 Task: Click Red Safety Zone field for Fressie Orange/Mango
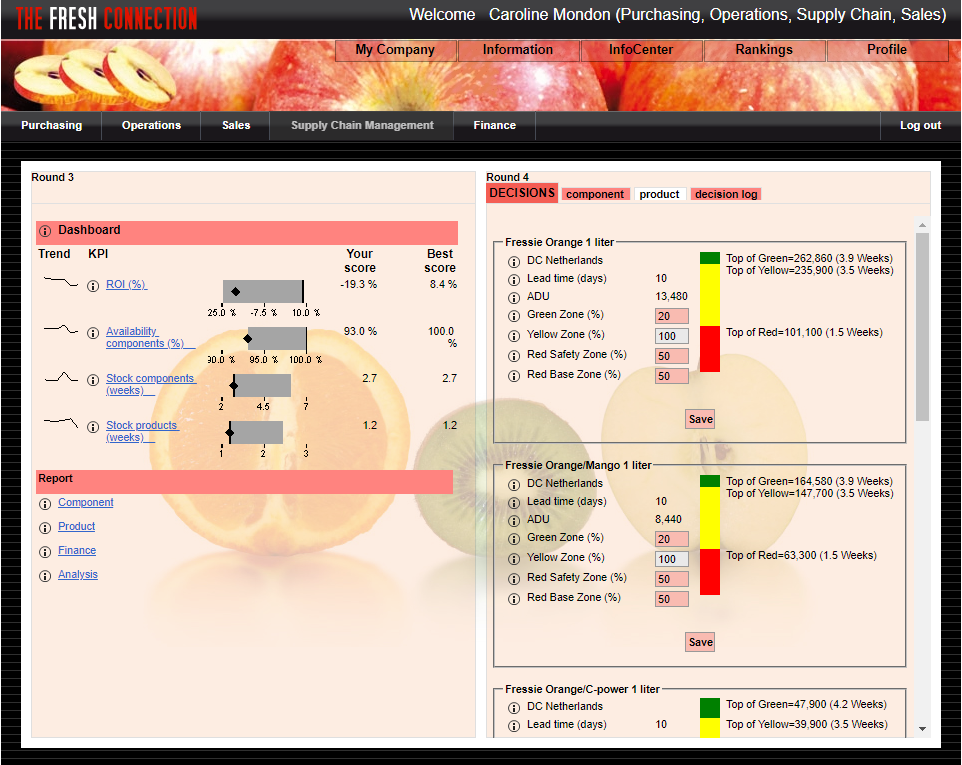(672, 579)
